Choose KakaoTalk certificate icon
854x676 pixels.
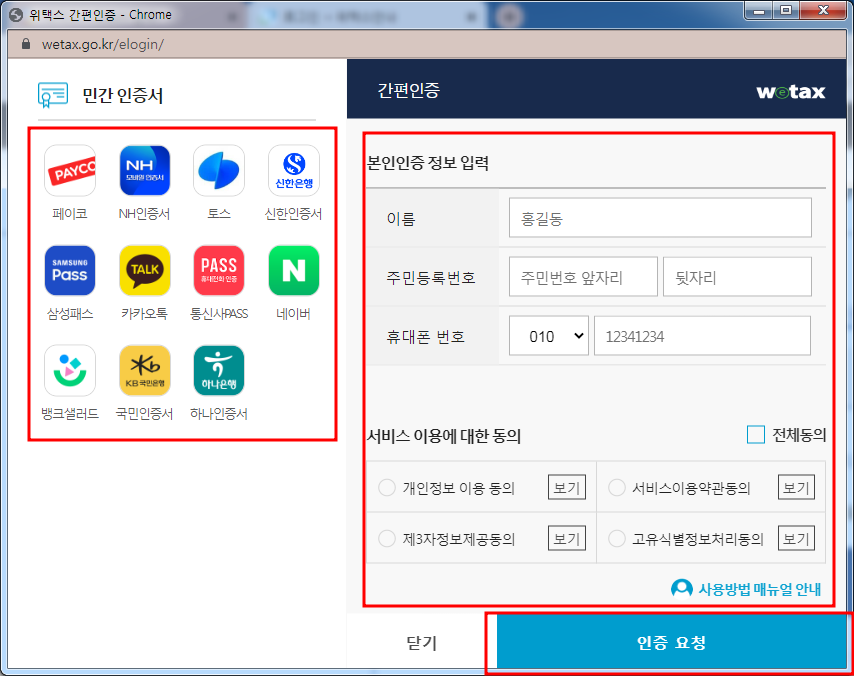pos(144,270)
